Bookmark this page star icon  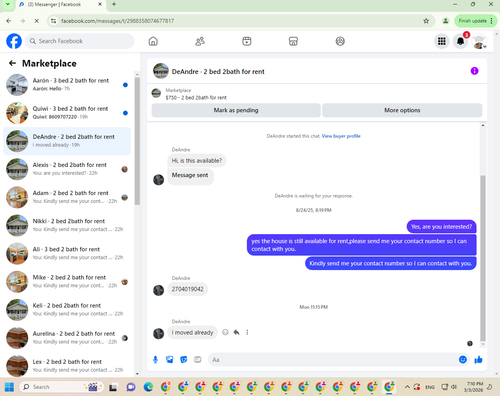[426, 21]
